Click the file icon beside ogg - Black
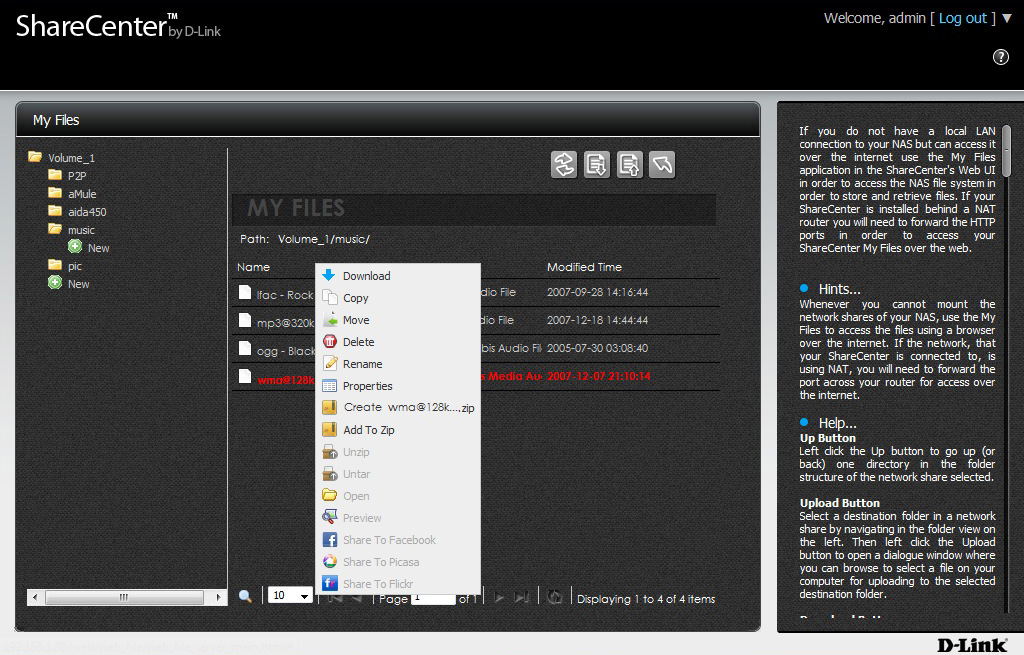The width and height of the screenshot is (1024, 655). click(245, 348)
